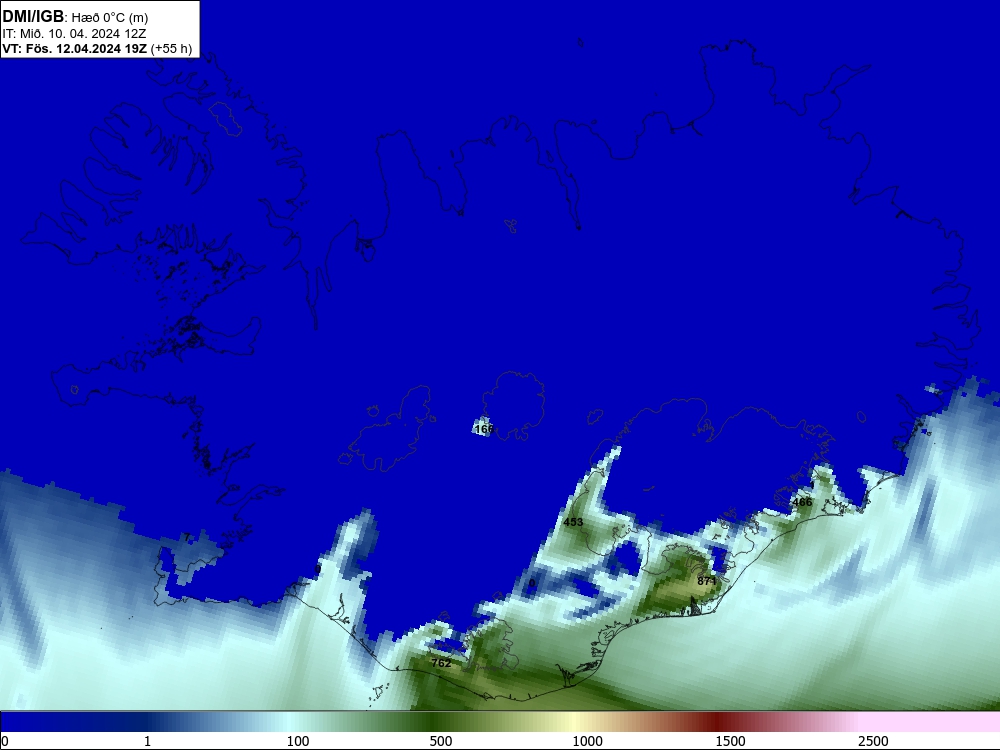Click the 'Hæð 0°C (m)' parameter label

(110, 18)
